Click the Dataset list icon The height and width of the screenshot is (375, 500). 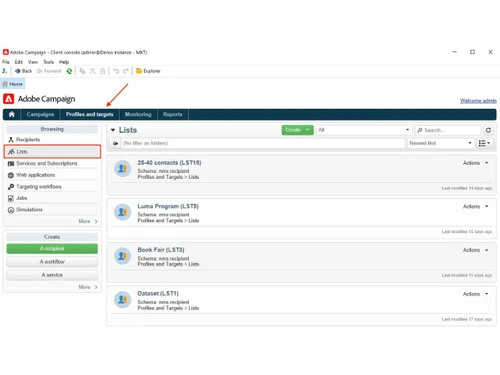(x=122, y=300)
